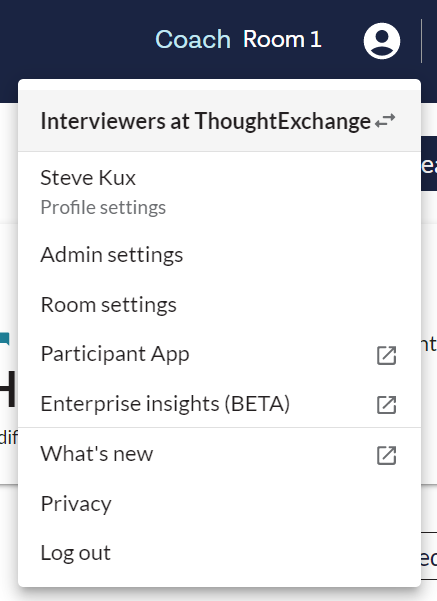Click the Steve Kux name label
Screen dimensions: 437x601
click(88, 178)
